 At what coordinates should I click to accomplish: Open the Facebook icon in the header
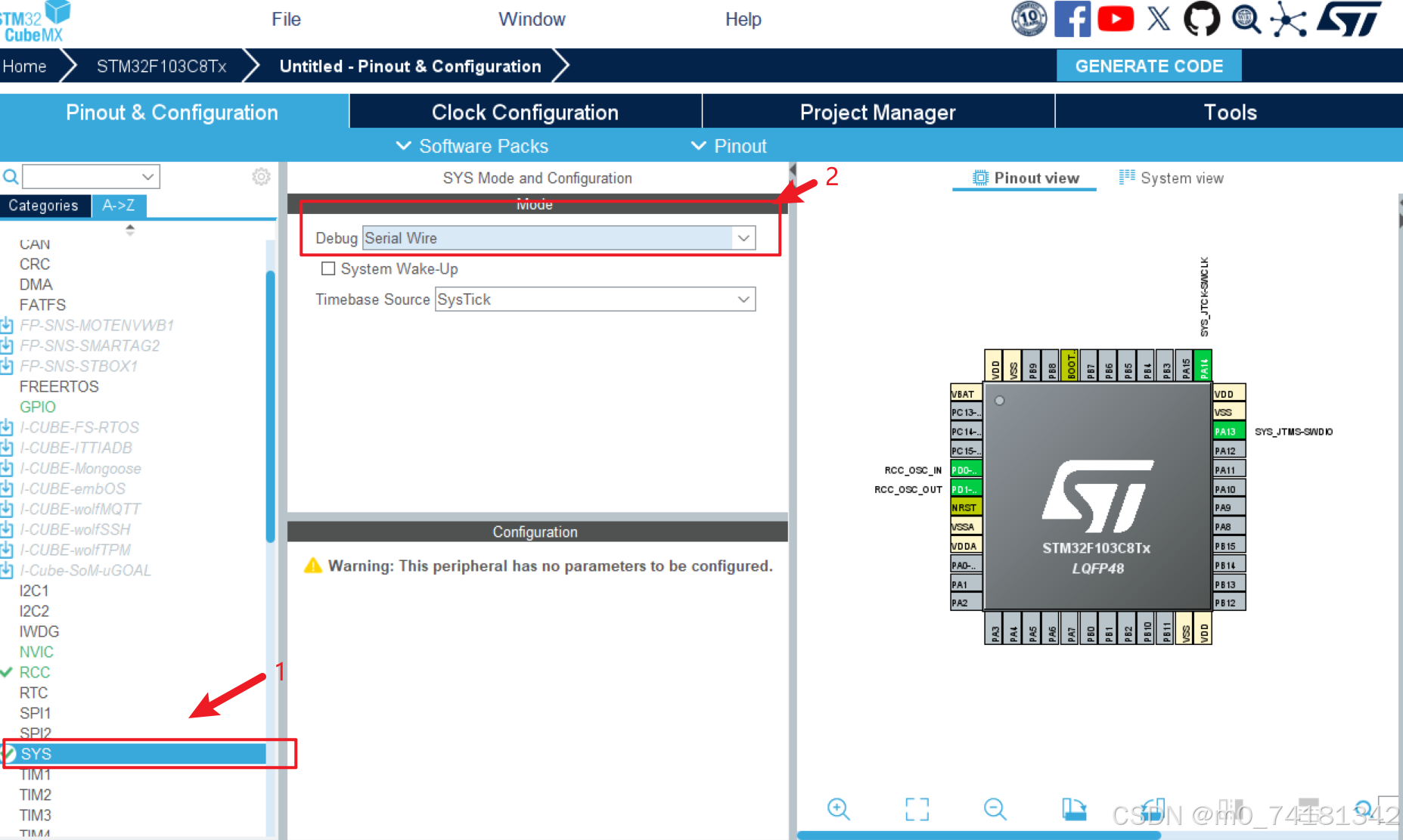tap(1072, 19)
